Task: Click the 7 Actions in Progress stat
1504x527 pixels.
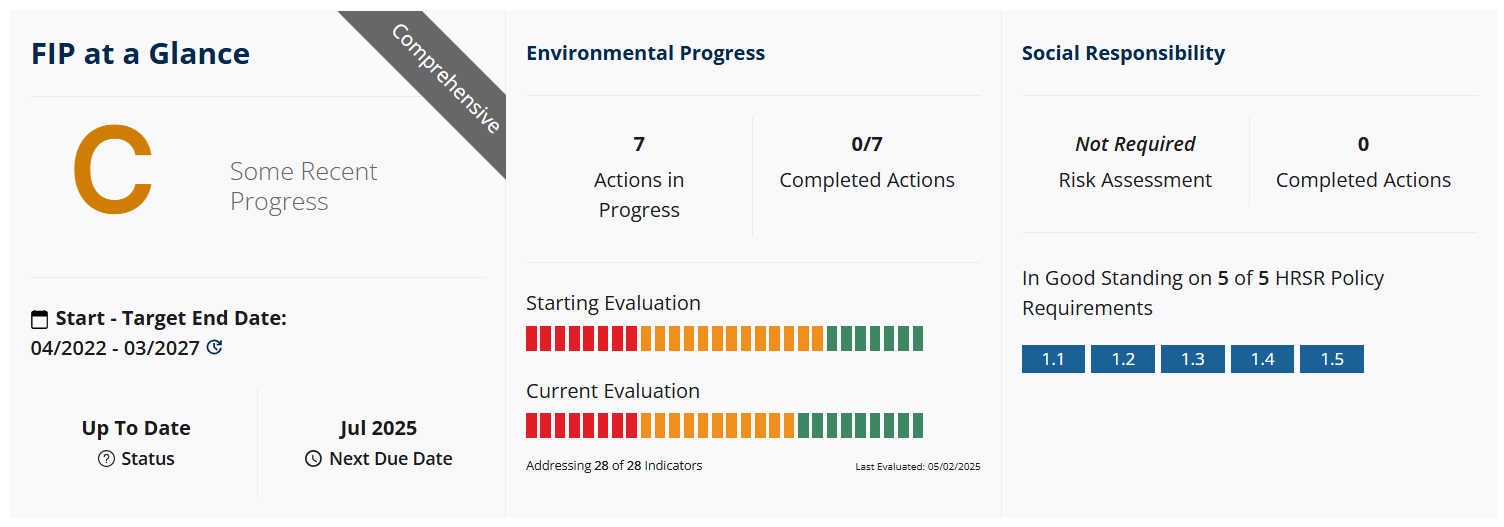Action: (639, 177)
